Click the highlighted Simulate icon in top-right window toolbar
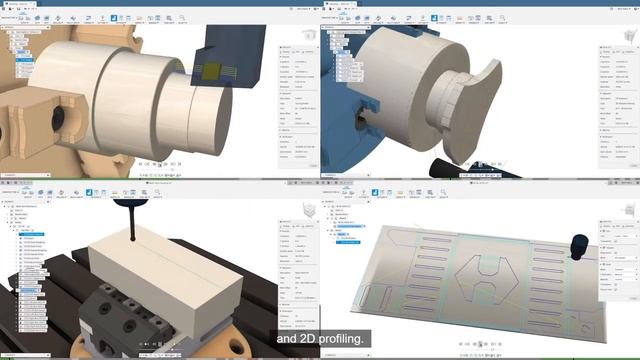The image size is (640, 360). (x=434, y=18)
